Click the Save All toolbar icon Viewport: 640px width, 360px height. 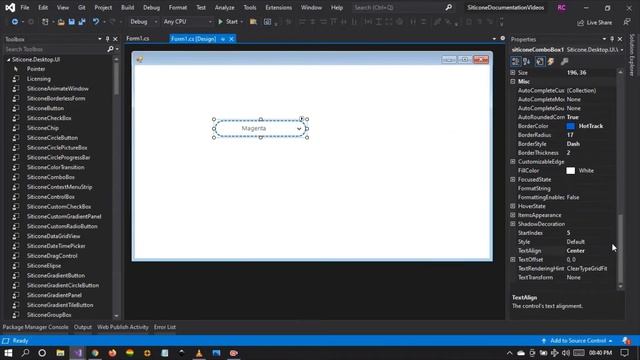82,22
